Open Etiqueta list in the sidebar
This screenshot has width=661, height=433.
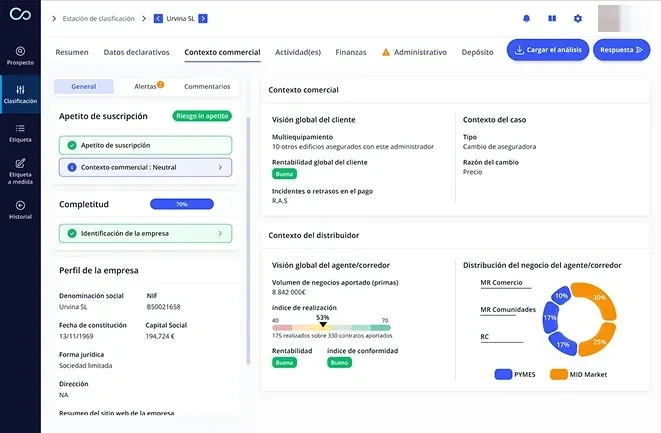pos(20,133)
